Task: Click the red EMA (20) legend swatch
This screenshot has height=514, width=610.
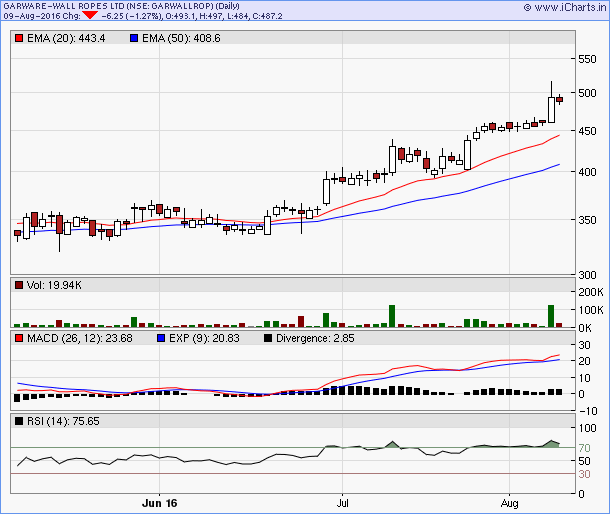Action: [x=19, y=38]
